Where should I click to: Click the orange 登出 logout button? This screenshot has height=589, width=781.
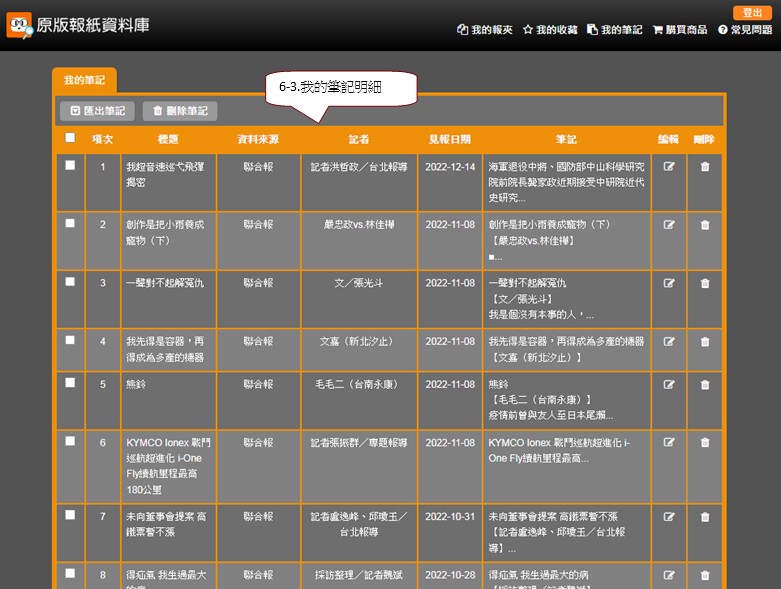click(x=752, y=13)
